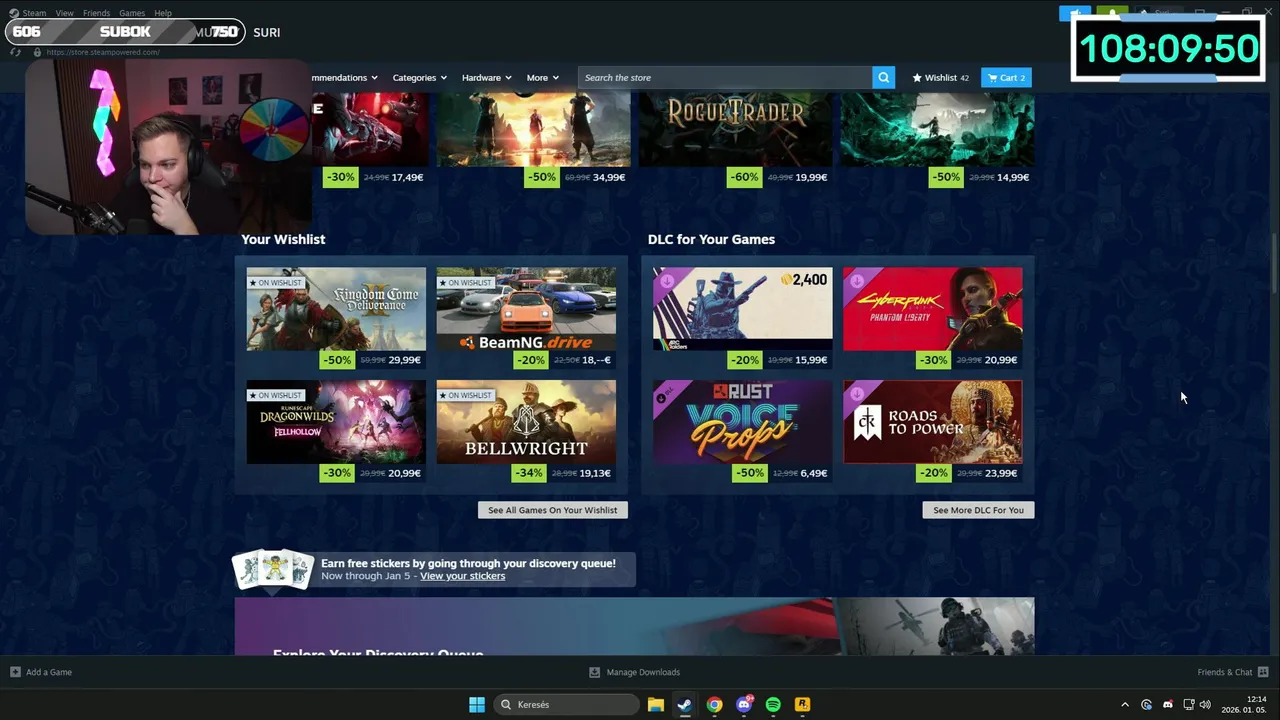Open the Rust Voice Props DLC thumbnail
The width and height of the screenshot is (1280, 720).
742,422
